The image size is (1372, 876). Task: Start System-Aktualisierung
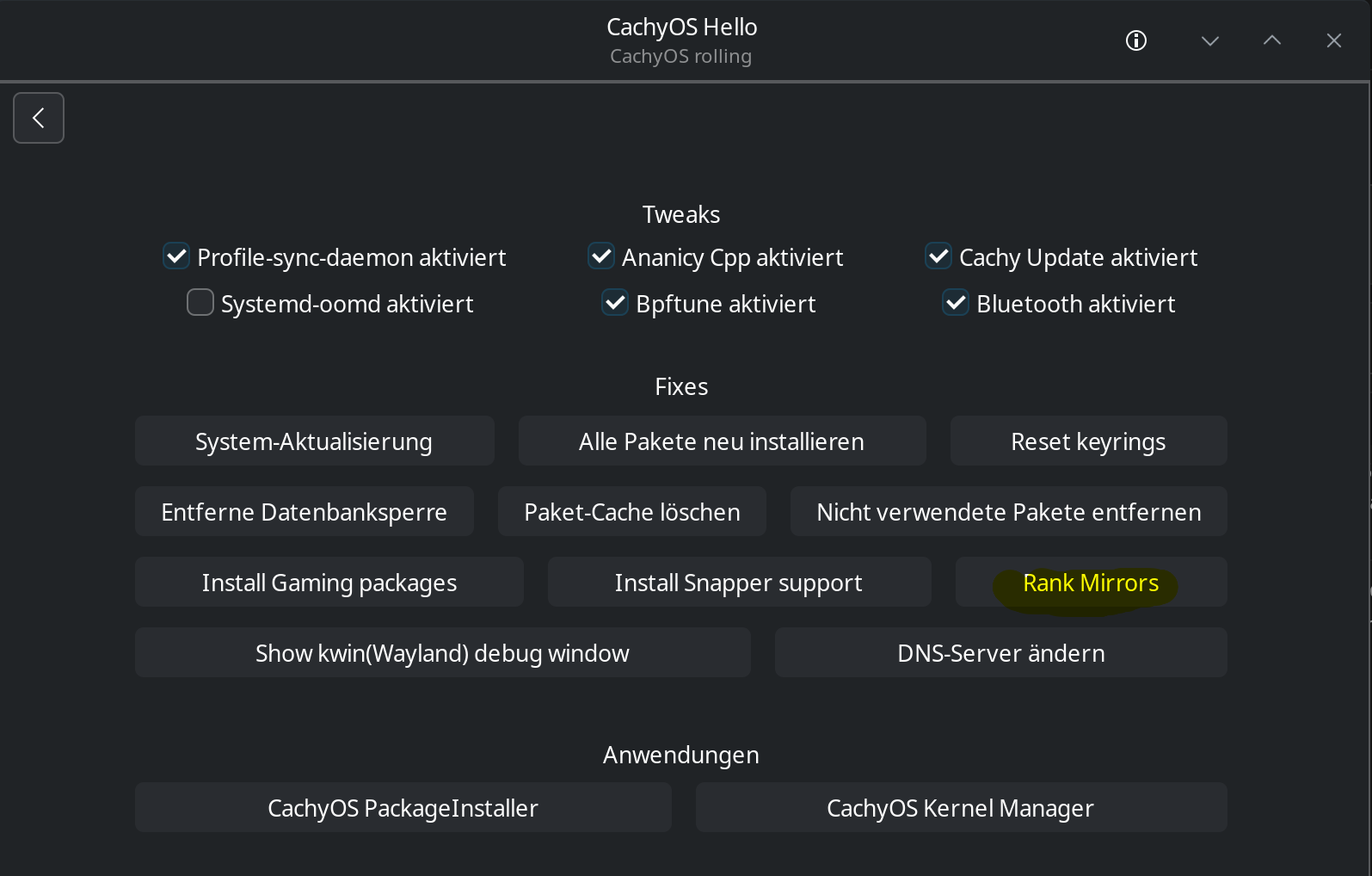coord(314,441)
